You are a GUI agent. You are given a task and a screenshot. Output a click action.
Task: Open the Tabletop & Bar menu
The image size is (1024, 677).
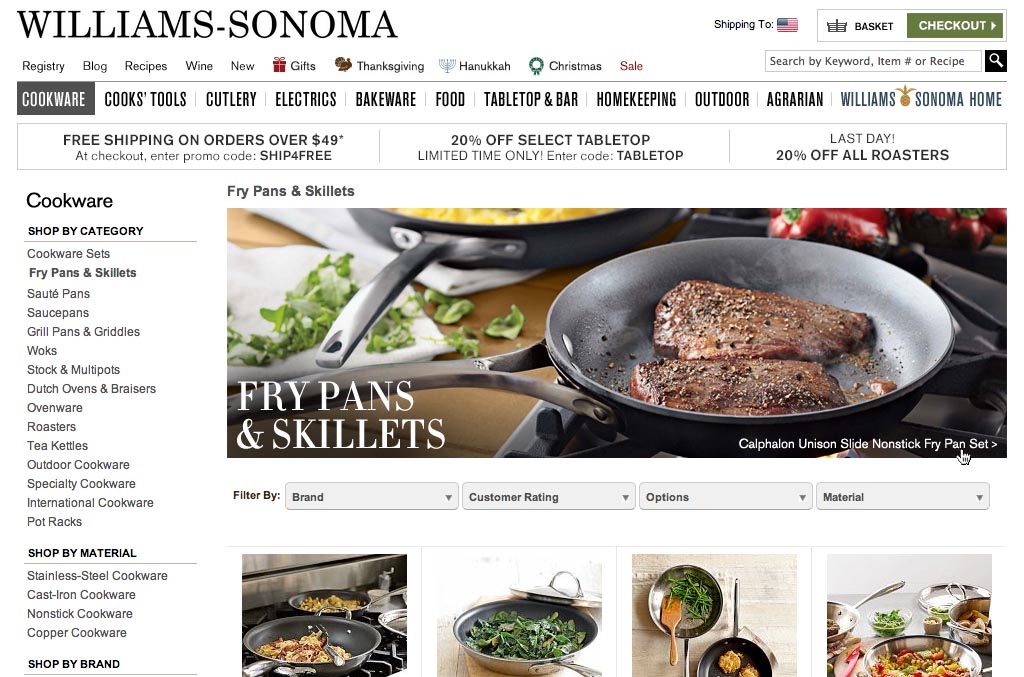531,99
